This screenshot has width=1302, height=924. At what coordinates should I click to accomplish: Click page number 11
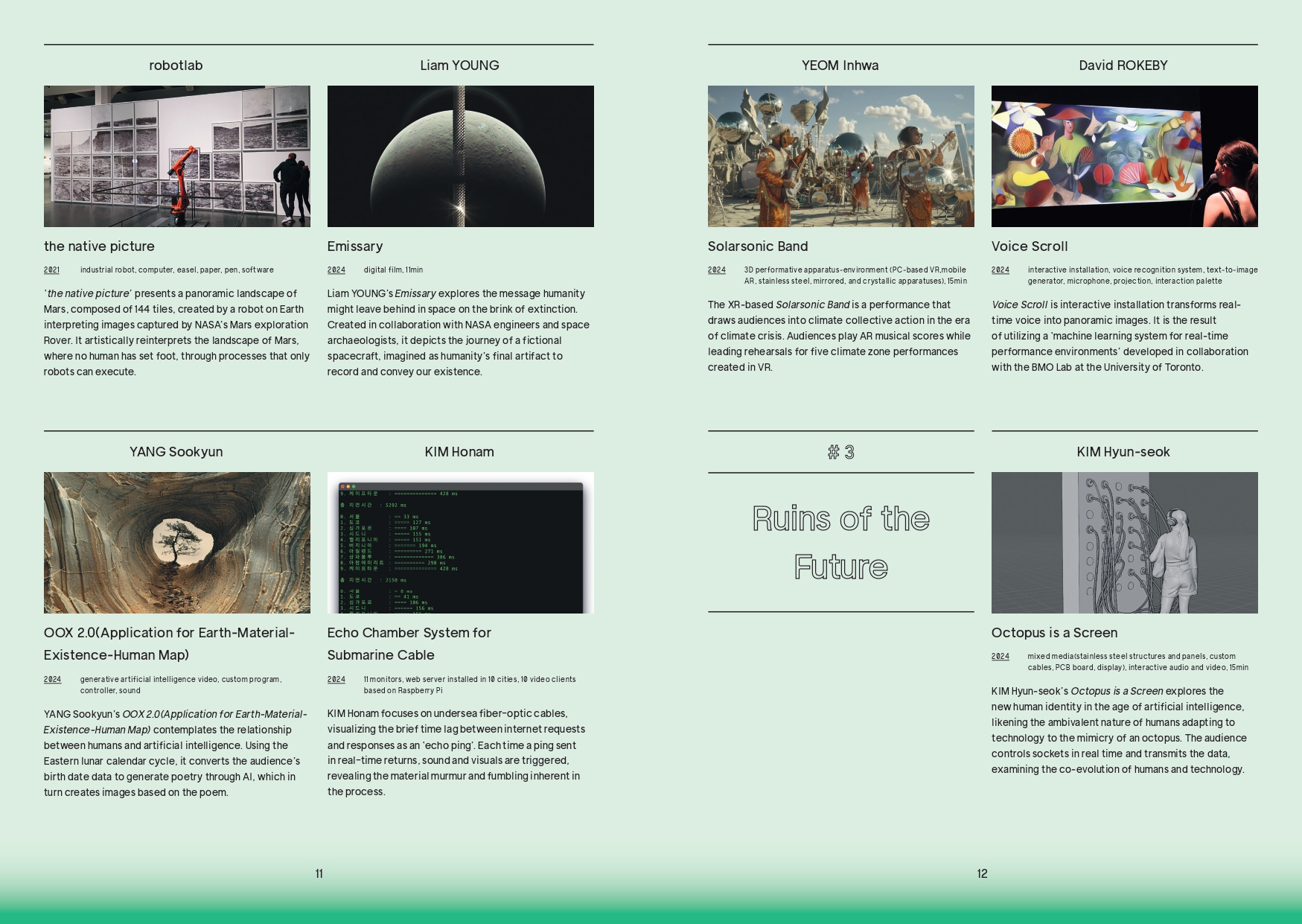coord(319,874)
